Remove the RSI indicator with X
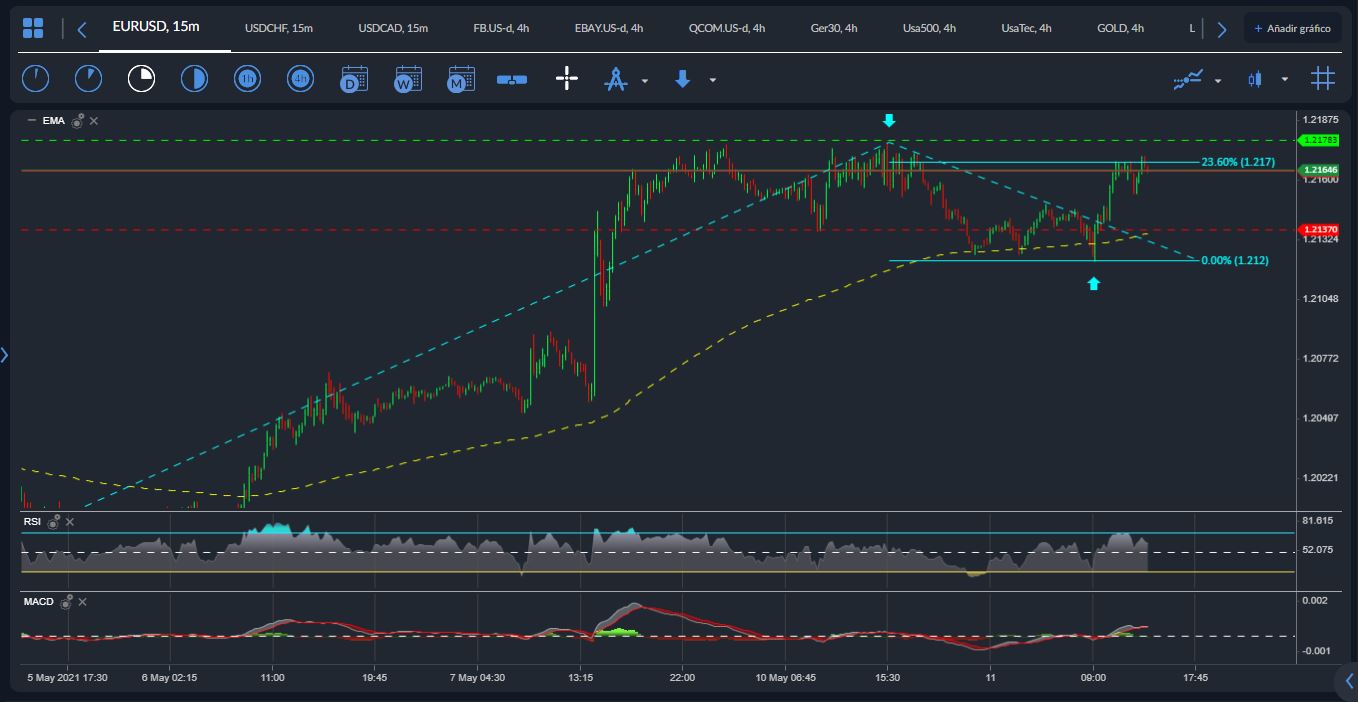Image resolution: width=1358 pixels, height=702 pixels. (x=70, y=521)
